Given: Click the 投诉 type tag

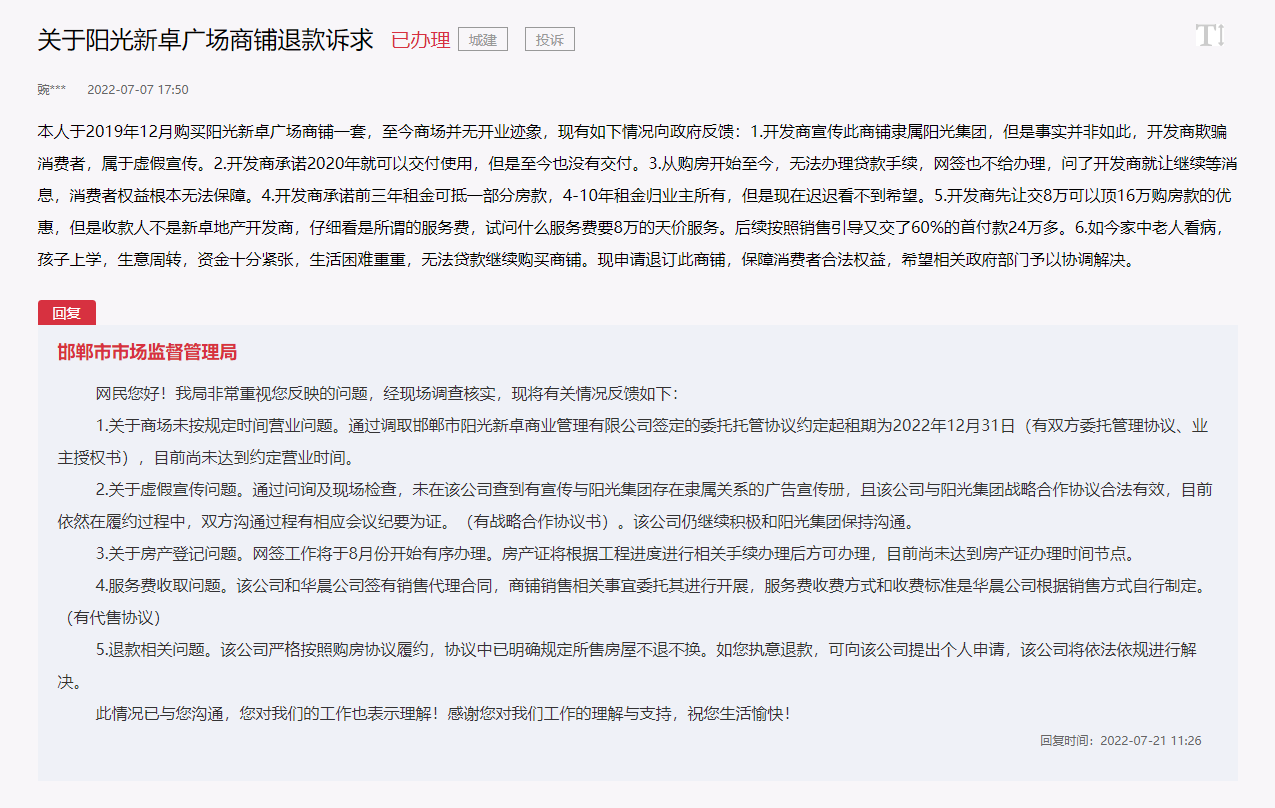Looking at the screenshot, I should click(x=550, y=40).
